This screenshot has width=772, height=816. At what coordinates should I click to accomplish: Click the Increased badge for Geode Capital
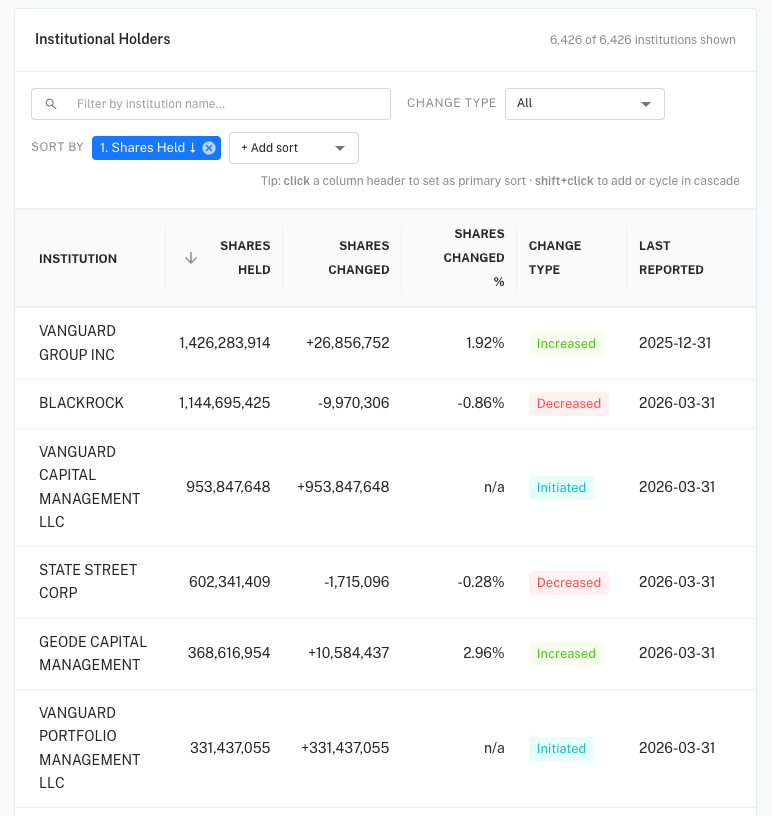(566, 654)
